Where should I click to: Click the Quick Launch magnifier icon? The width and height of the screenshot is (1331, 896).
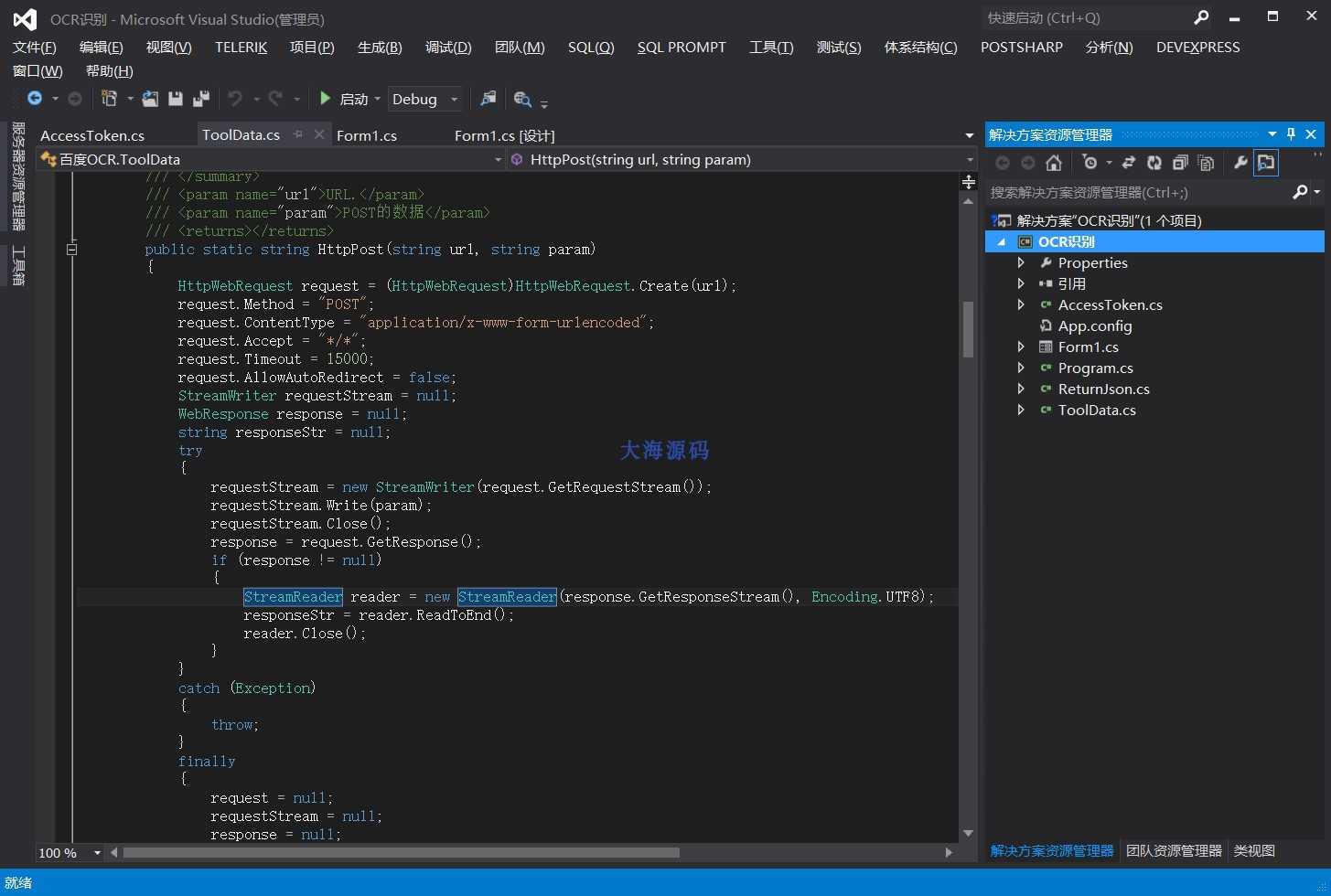point(1201,17)
